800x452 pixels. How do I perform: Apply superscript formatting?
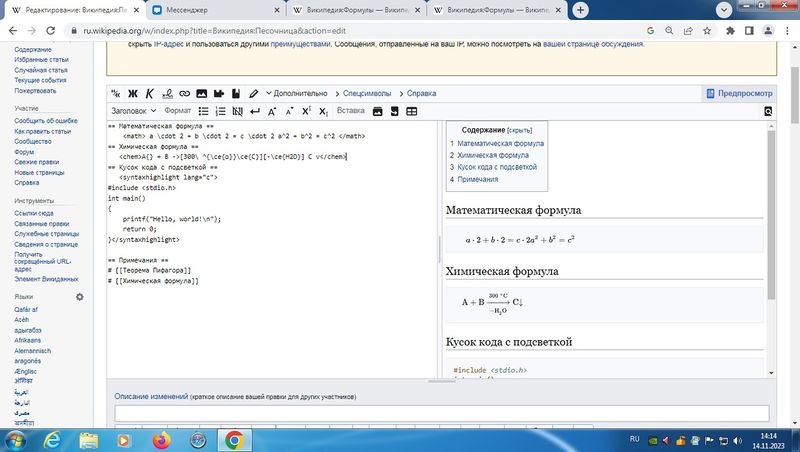(307, 111)
